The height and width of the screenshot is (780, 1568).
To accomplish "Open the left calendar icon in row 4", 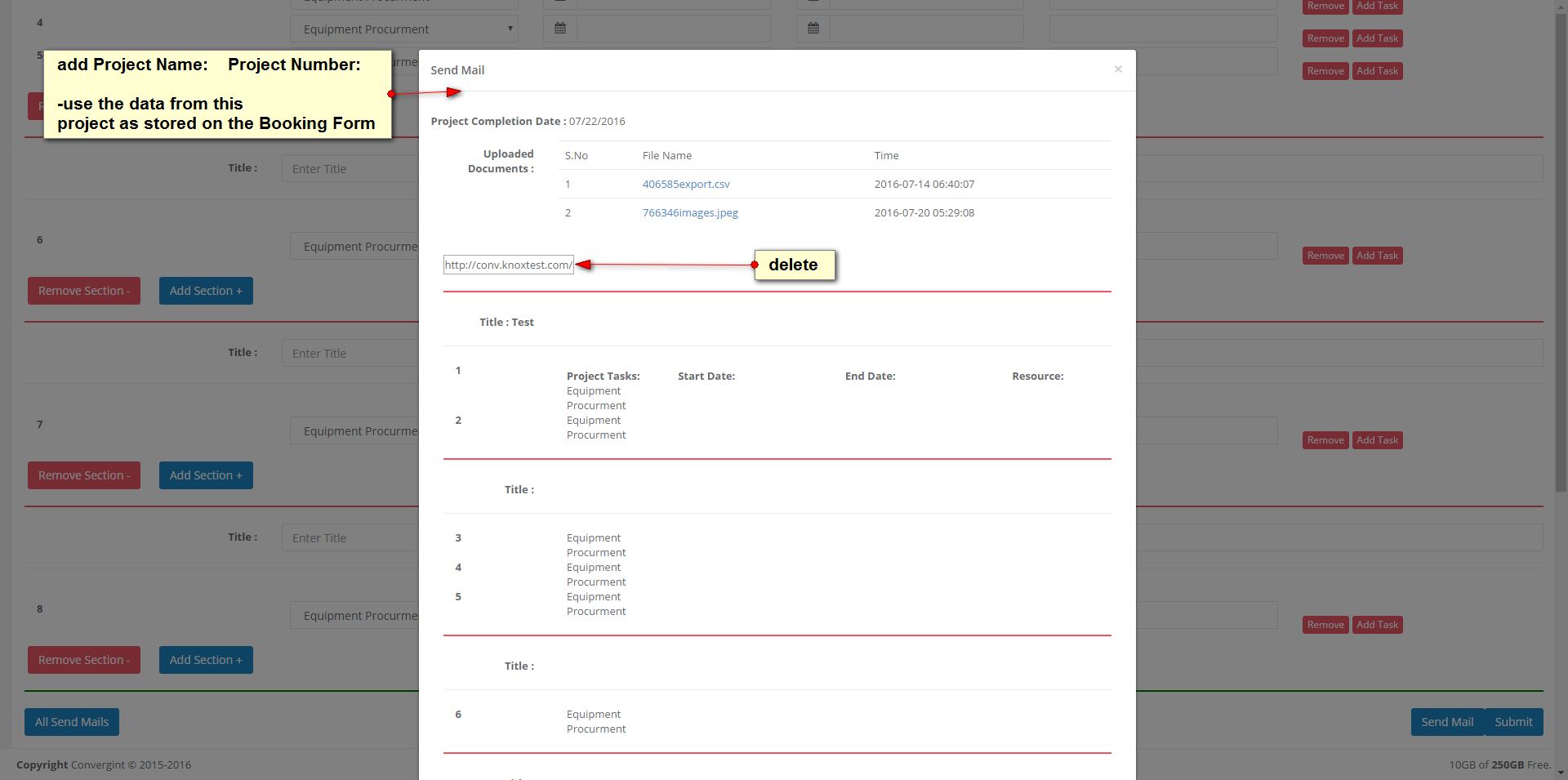I will (x=560, y=29).
